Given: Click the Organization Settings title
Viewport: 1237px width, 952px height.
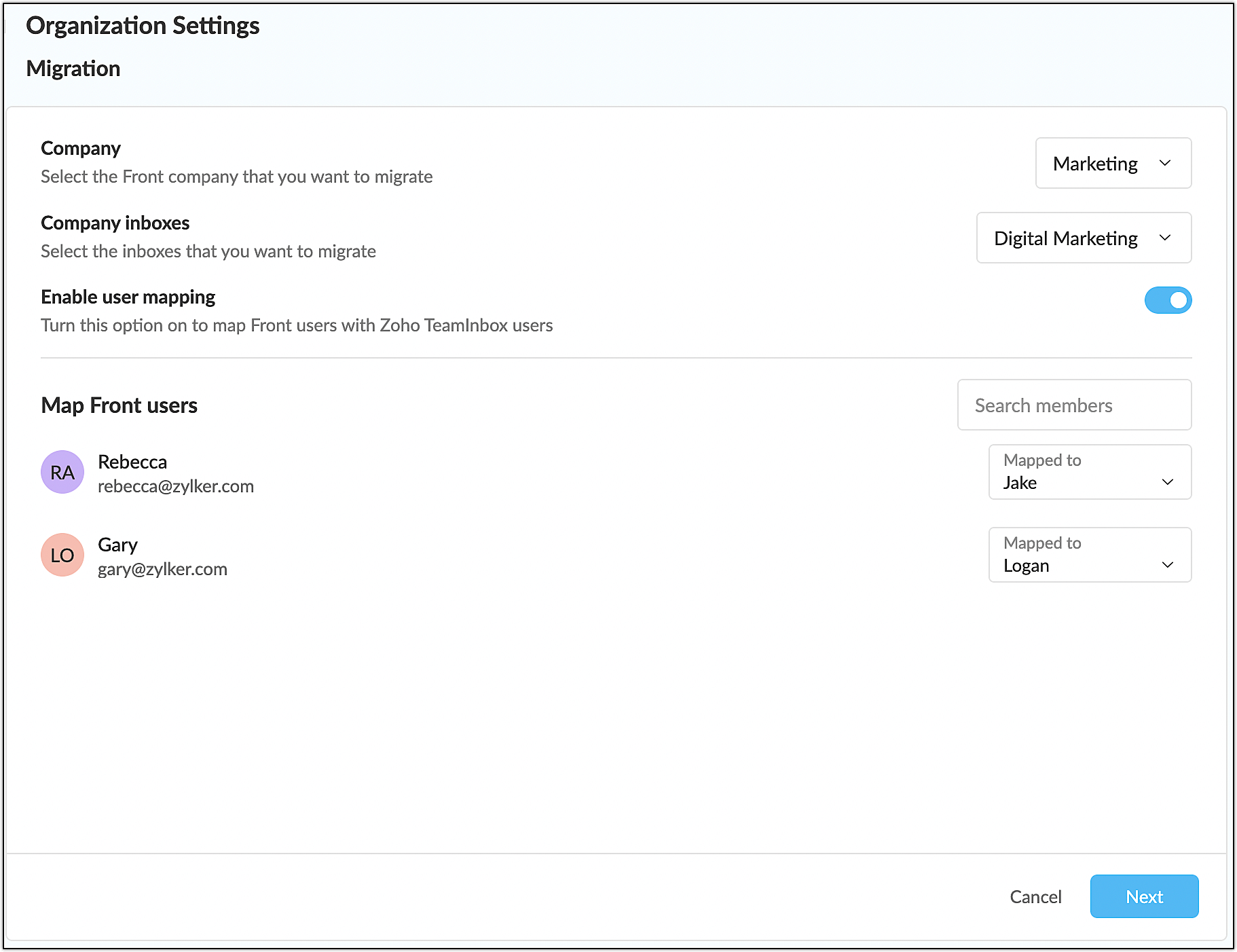Looking at the screenshot, I should click(x=143, y=26).
